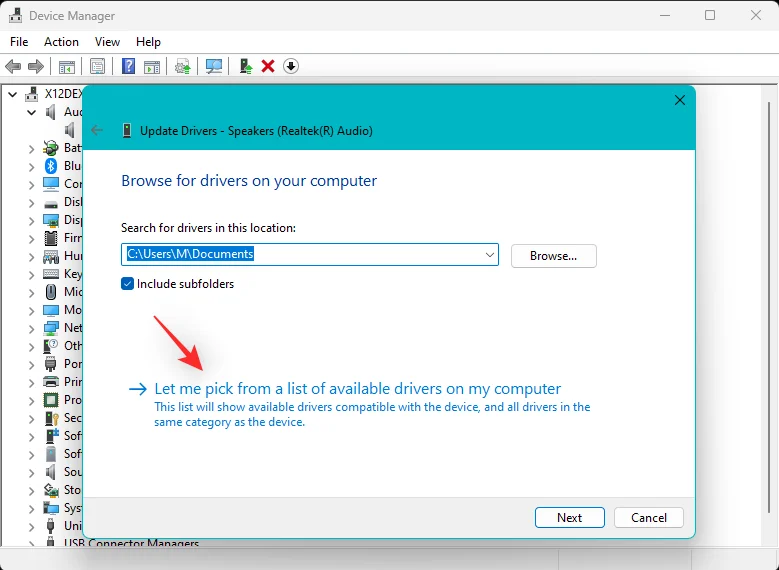Close the Update Drivers dialog with X
779x570 pixels.
pos(680,100)
